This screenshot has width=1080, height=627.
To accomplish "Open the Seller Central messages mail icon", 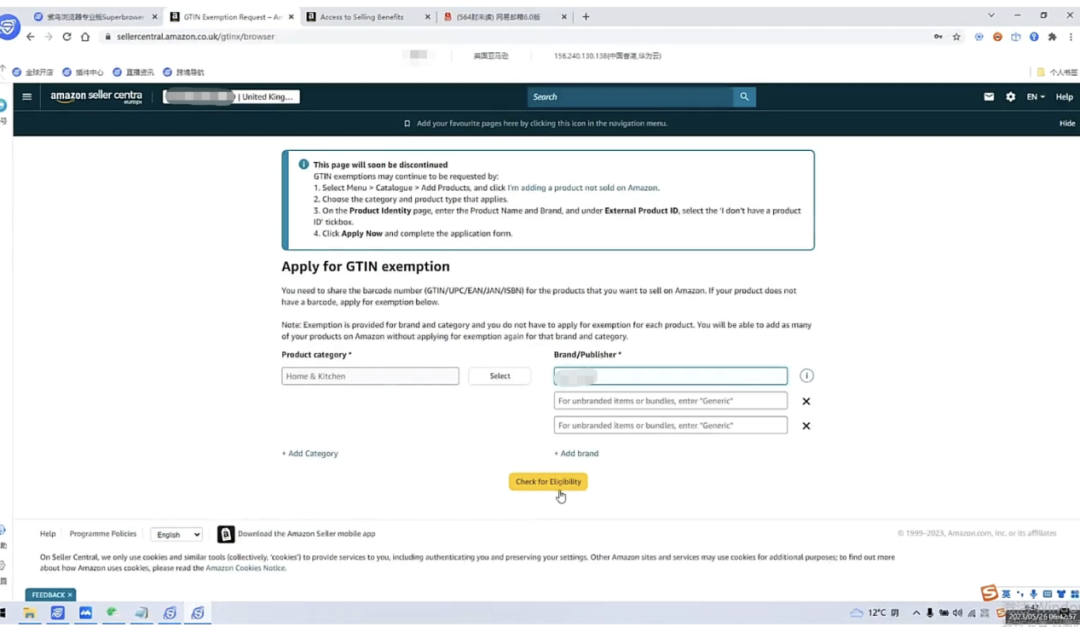I will [988, 96].
